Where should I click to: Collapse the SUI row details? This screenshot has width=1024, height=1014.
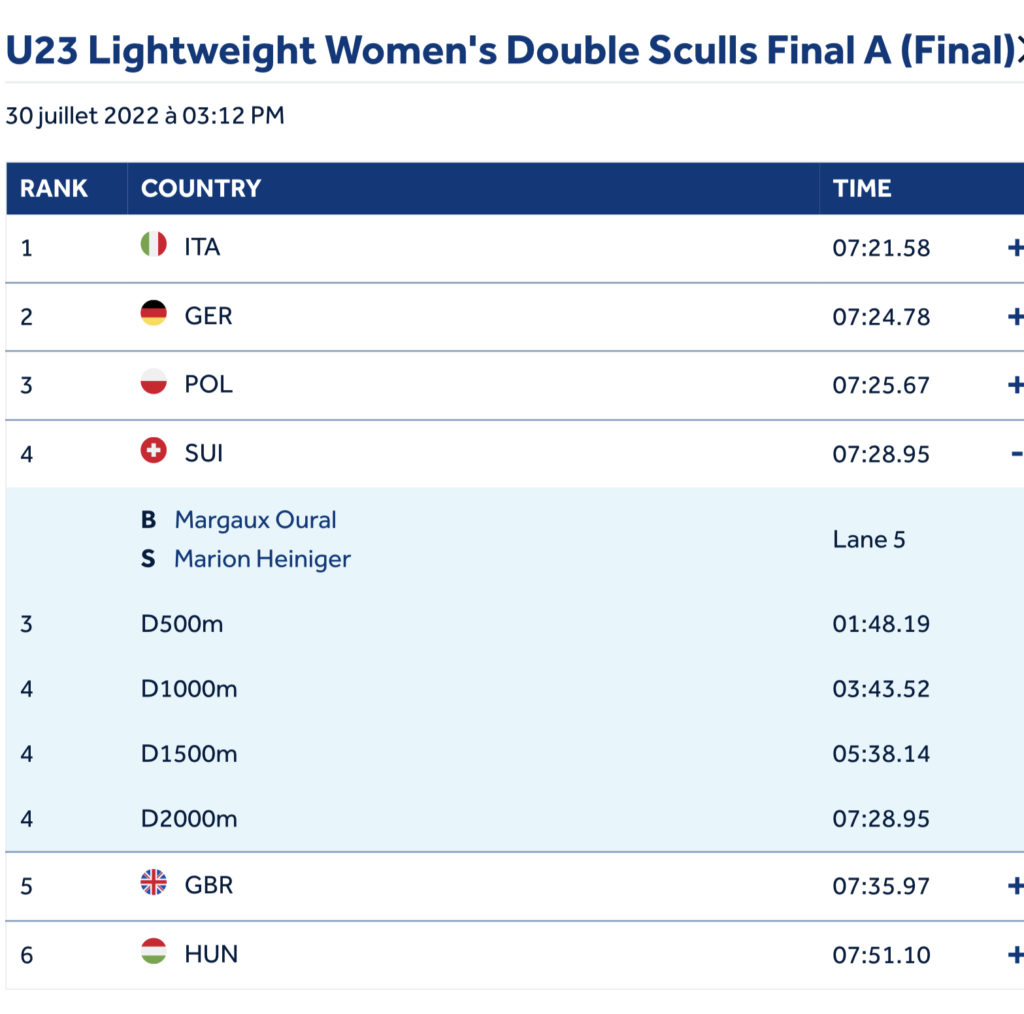(1014, 454)
